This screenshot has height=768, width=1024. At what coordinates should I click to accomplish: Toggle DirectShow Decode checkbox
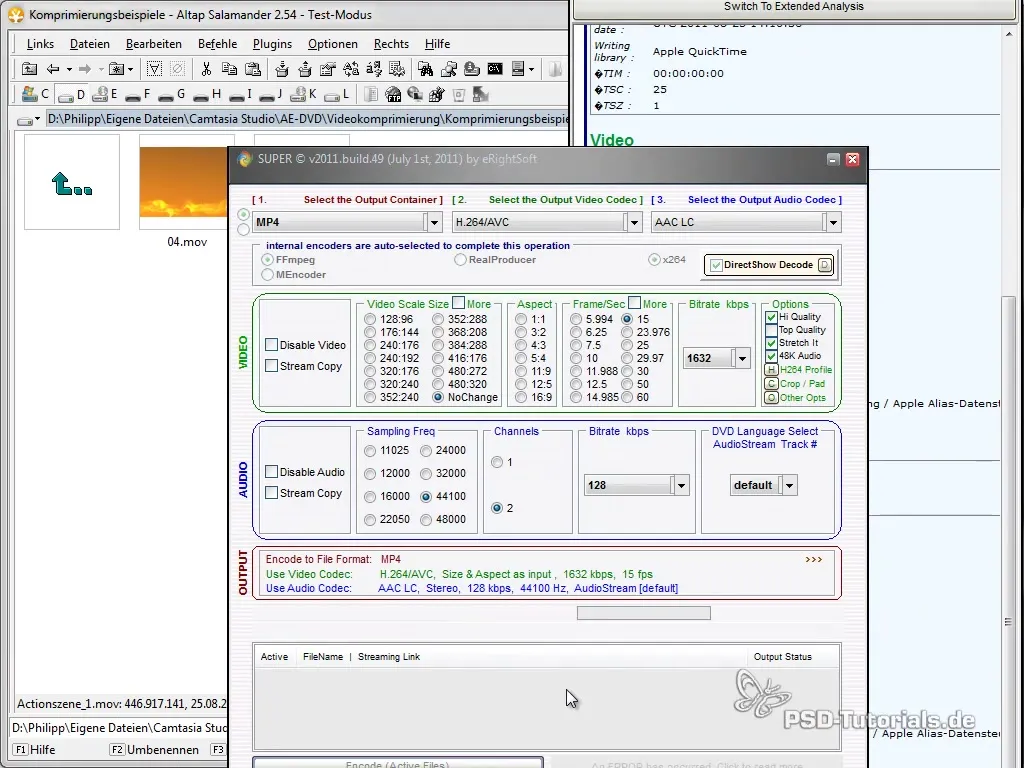tap(716, 265)
